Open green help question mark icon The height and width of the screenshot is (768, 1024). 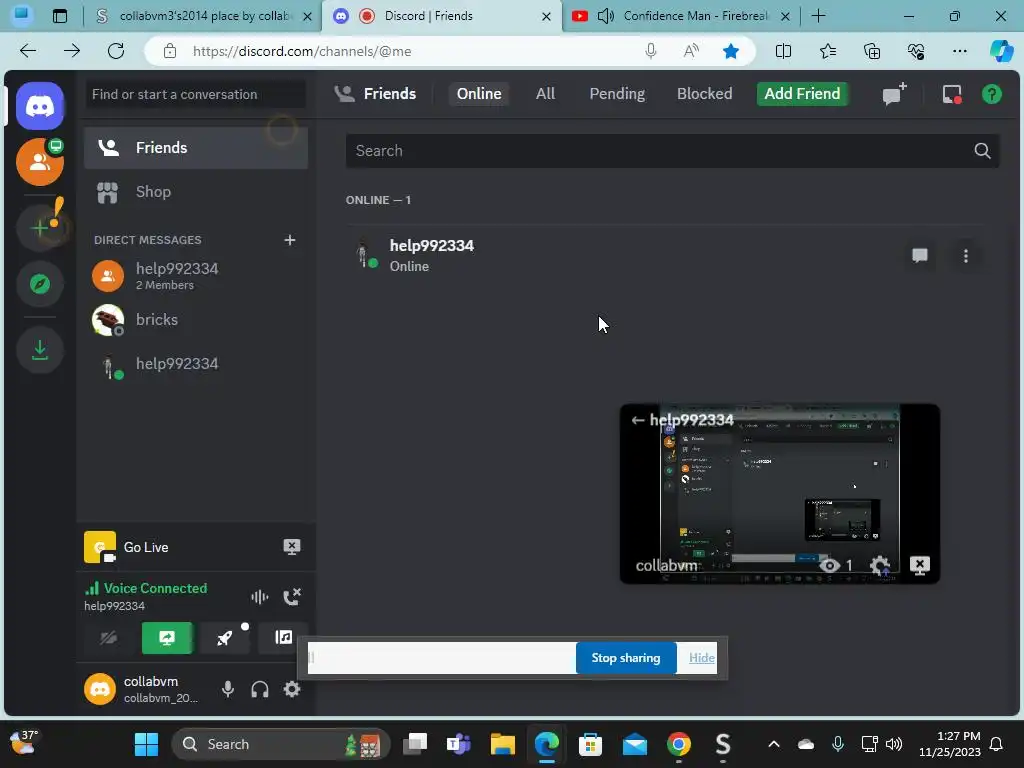click(x=992, y=94)
